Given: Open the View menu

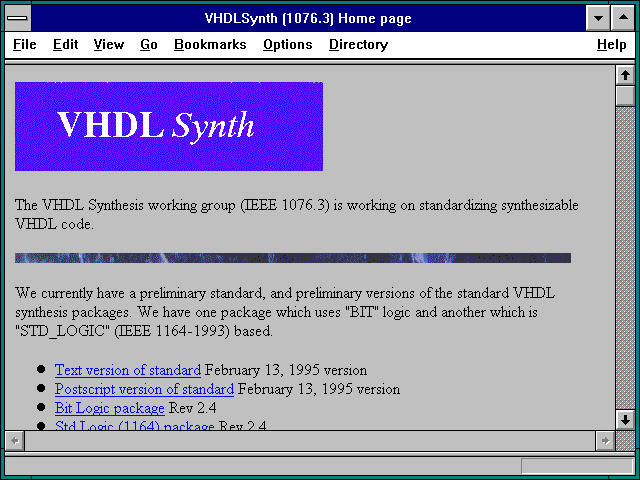Looking at the screenshot, I should pos(109,44).
